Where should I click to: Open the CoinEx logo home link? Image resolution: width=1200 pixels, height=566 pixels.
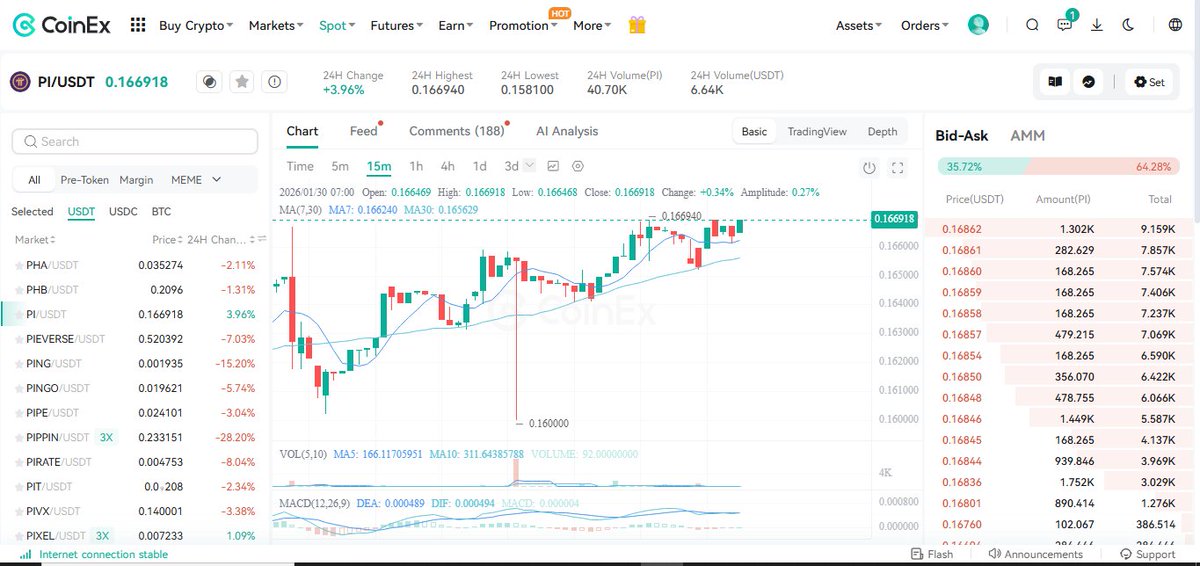pyautogui.click(x=64, y=25)
